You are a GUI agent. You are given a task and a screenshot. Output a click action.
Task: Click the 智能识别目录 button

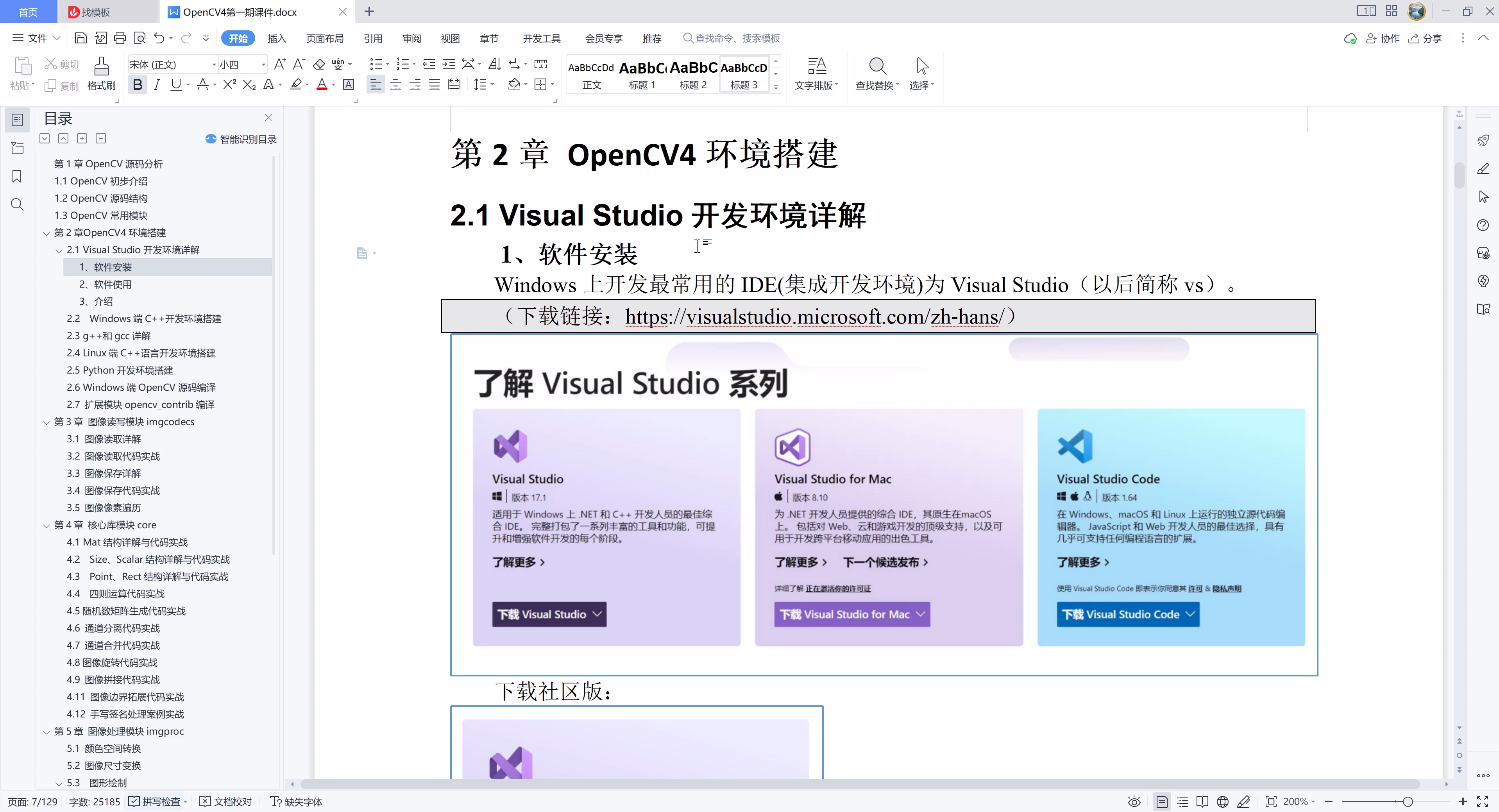(240, 139)
